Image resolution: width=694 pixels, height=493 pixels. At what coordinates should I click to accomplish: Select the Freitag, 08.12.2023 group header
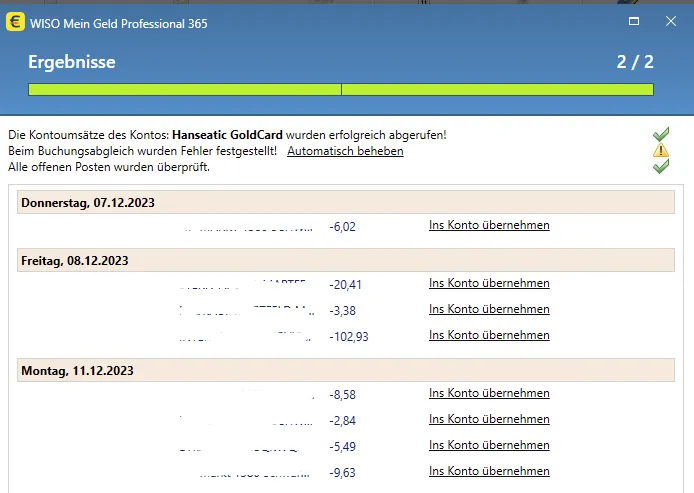tap(74, 261)
